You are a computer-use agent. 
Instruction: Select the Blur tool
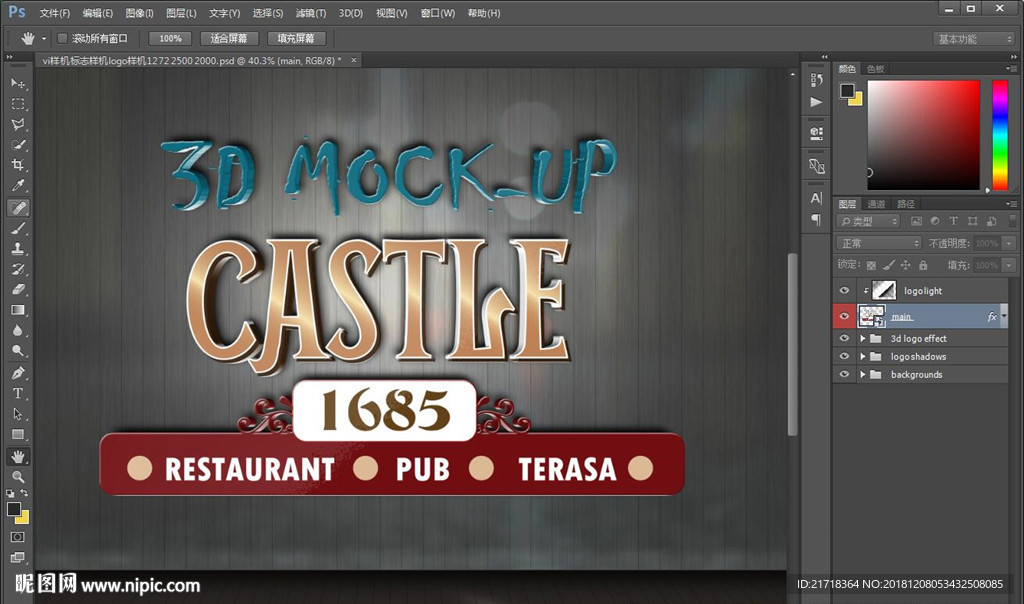pos(18,330)
